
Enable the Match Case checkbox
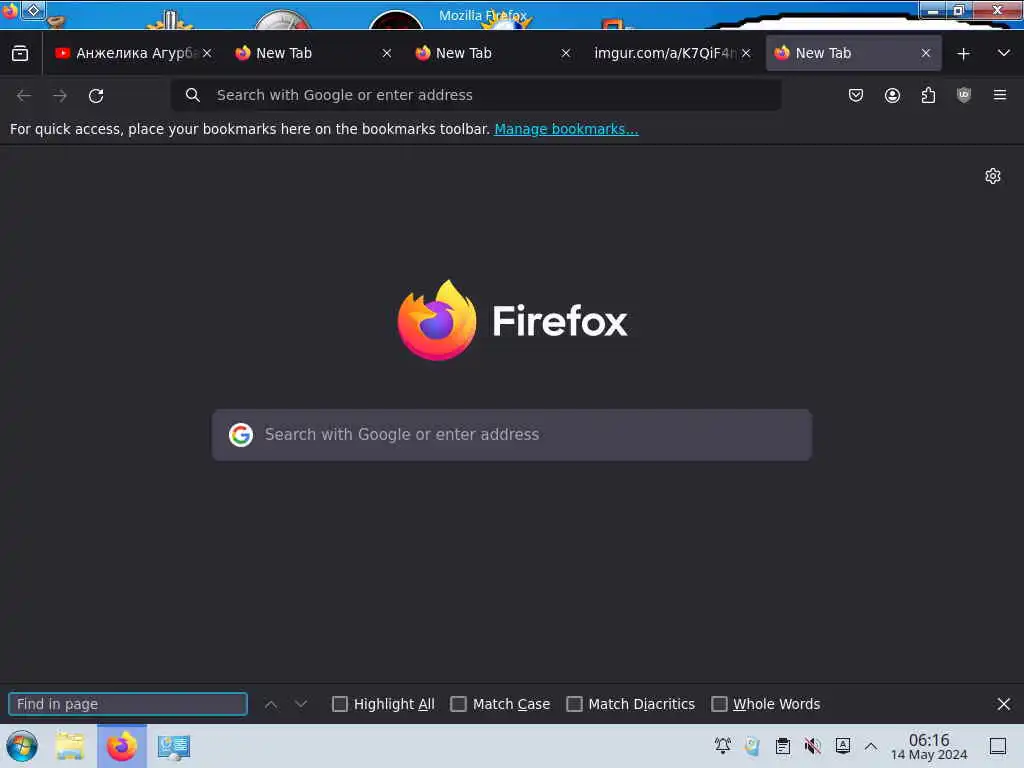[x=458, y=704]
